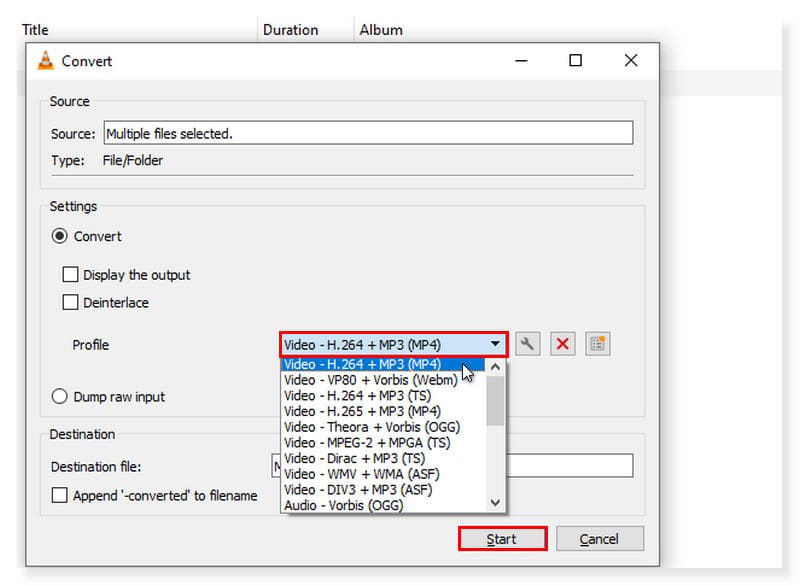Viewport: 800px width, 586px height.
Task: Select the Convert radio button
Action: [59, 236]
